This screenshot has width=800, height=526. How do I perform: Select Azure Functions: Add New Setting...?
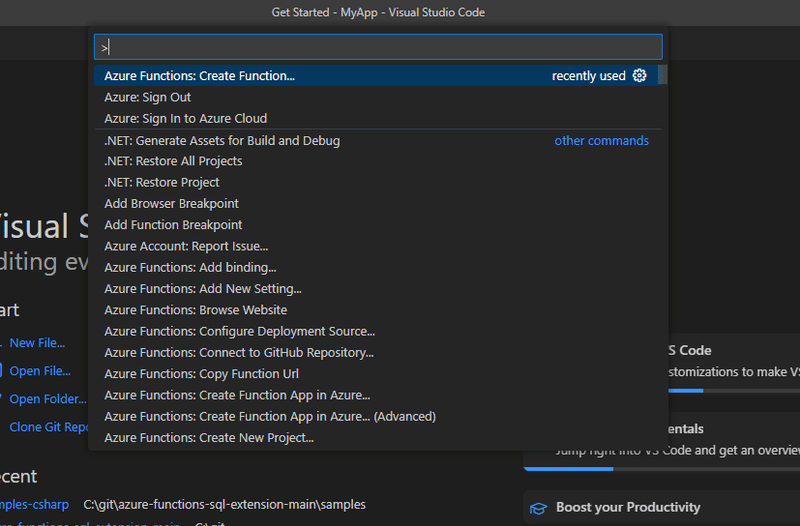tap(376, 289)
